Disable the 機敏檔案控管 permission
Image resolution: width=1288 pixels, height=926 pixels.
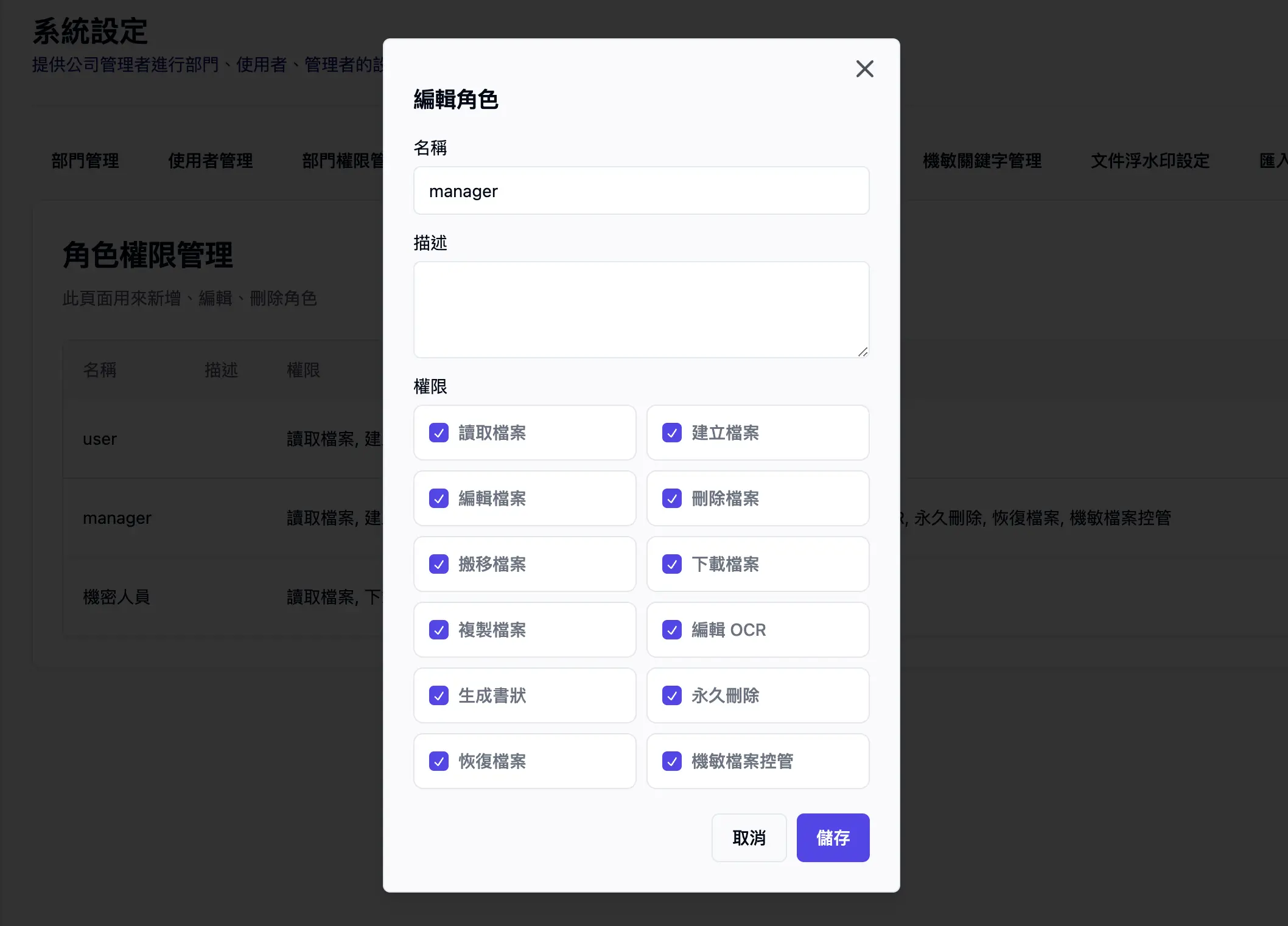[672, 761]
